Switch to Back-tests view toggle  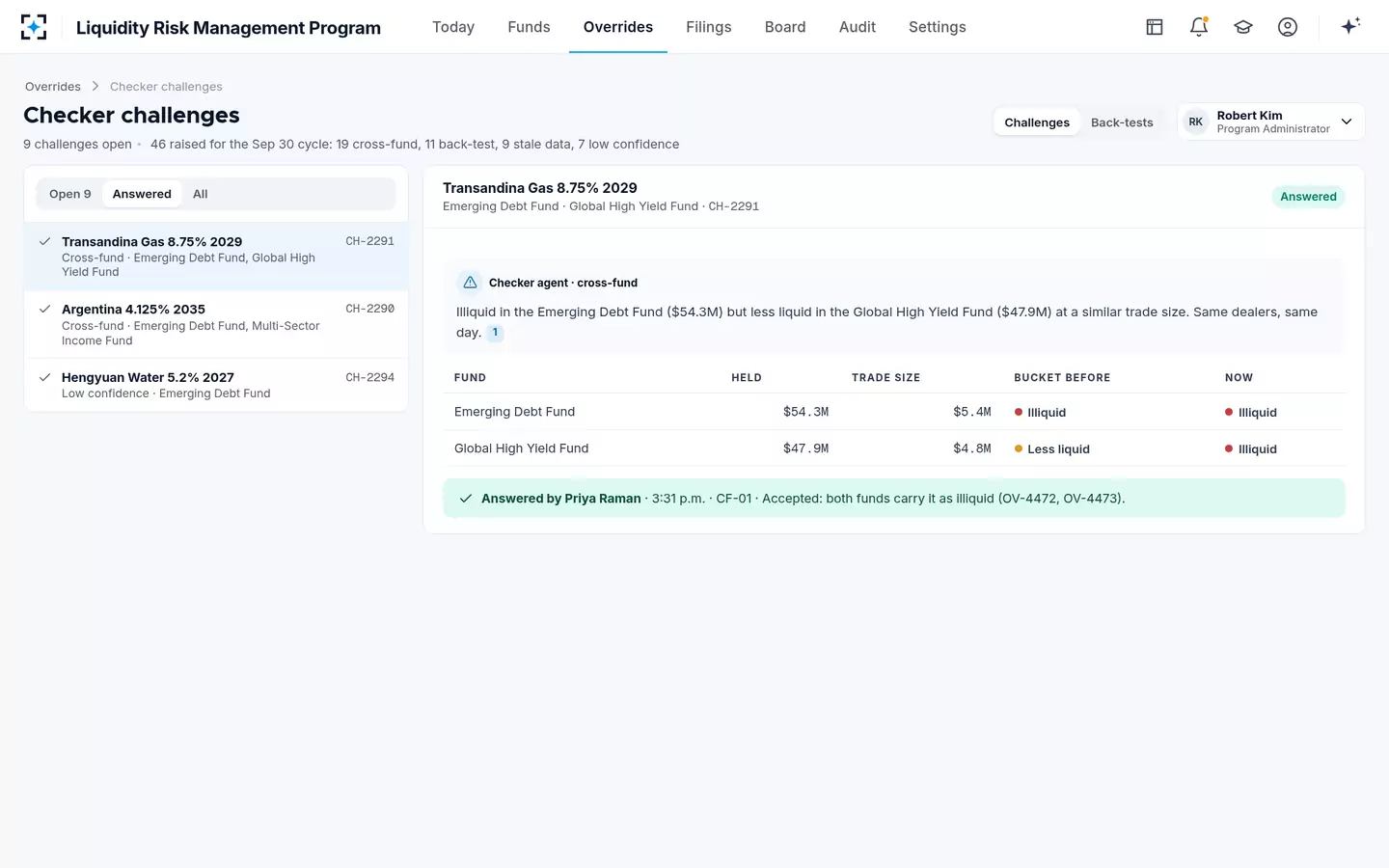point(1122,122)
